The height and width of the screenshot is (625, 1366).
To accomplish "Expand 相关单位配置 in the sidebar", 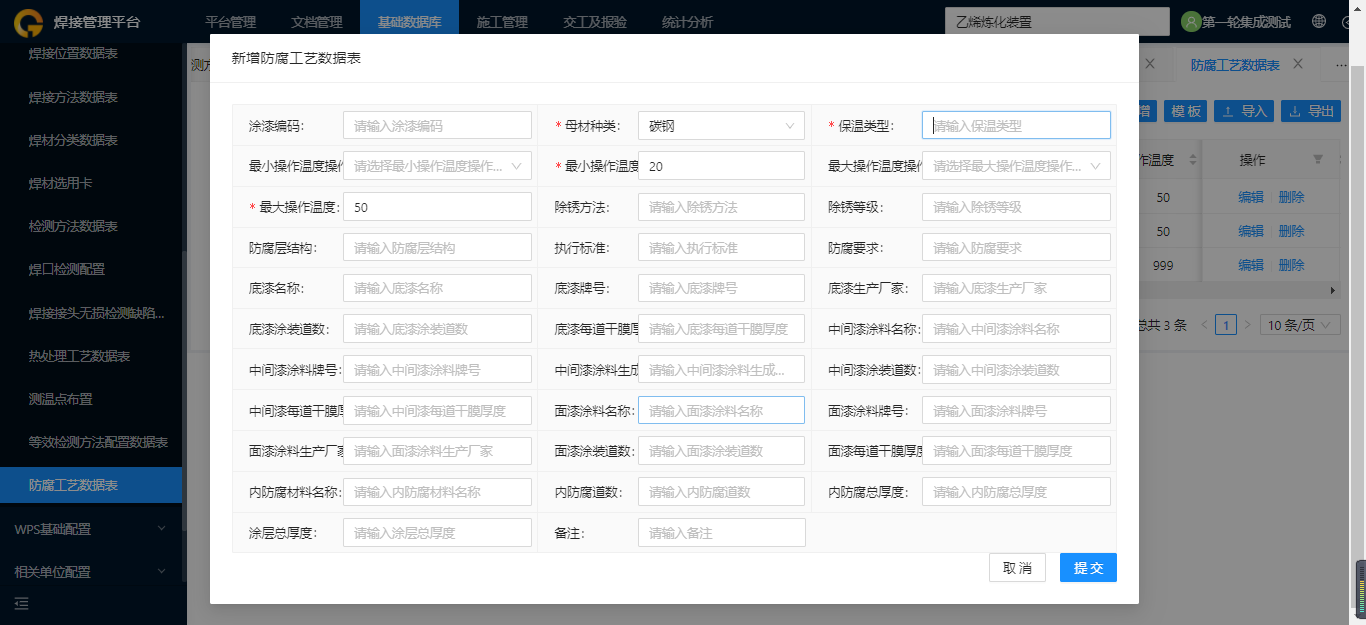I will [91, 572].
